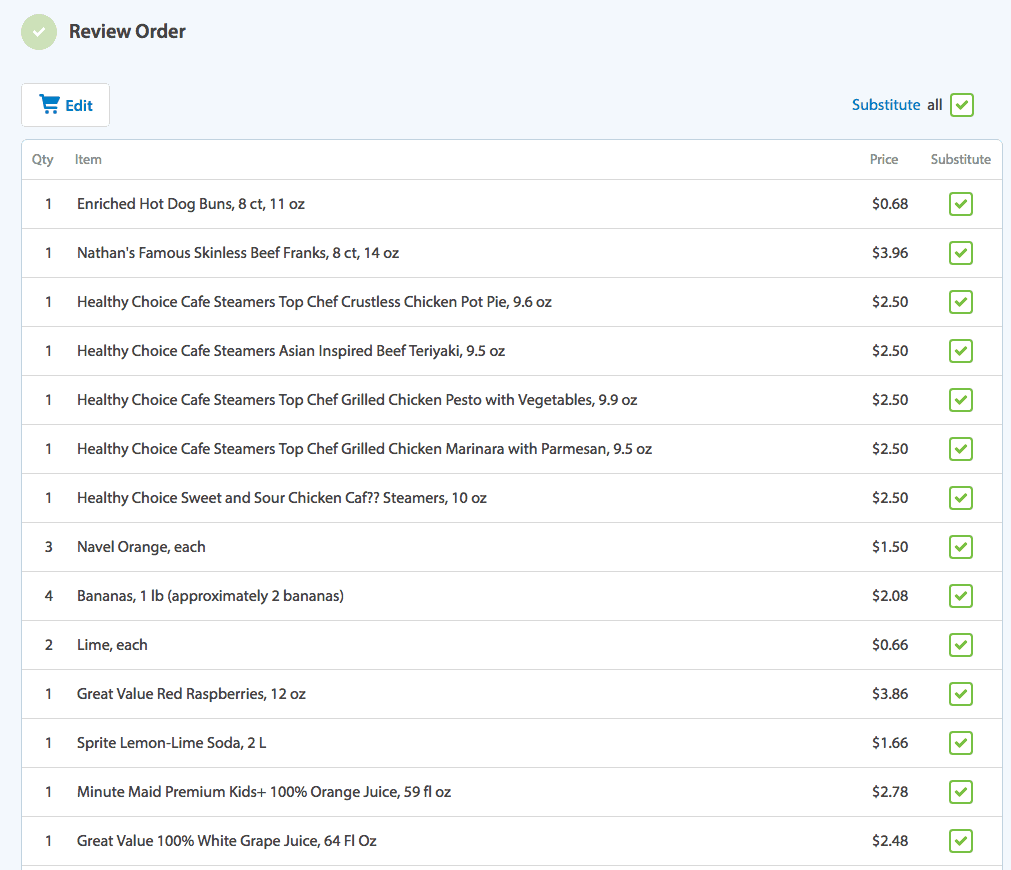The height and width of the screenshot is (870, 1011).
Task: Click the $1.50 price of Navel Orange
Action: tap(890, 547)
